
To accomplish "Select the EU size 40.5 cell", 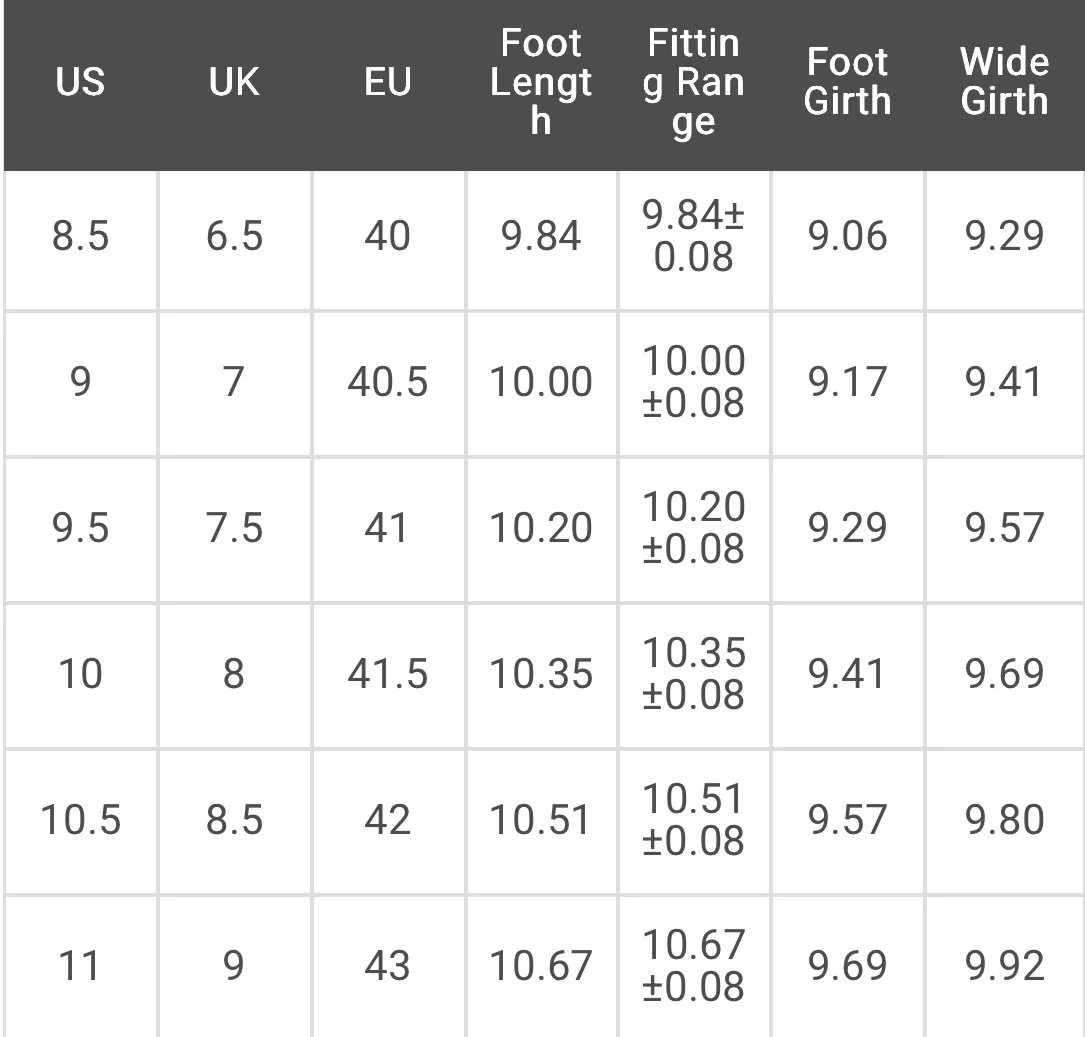I will click(x=388, y=384).
